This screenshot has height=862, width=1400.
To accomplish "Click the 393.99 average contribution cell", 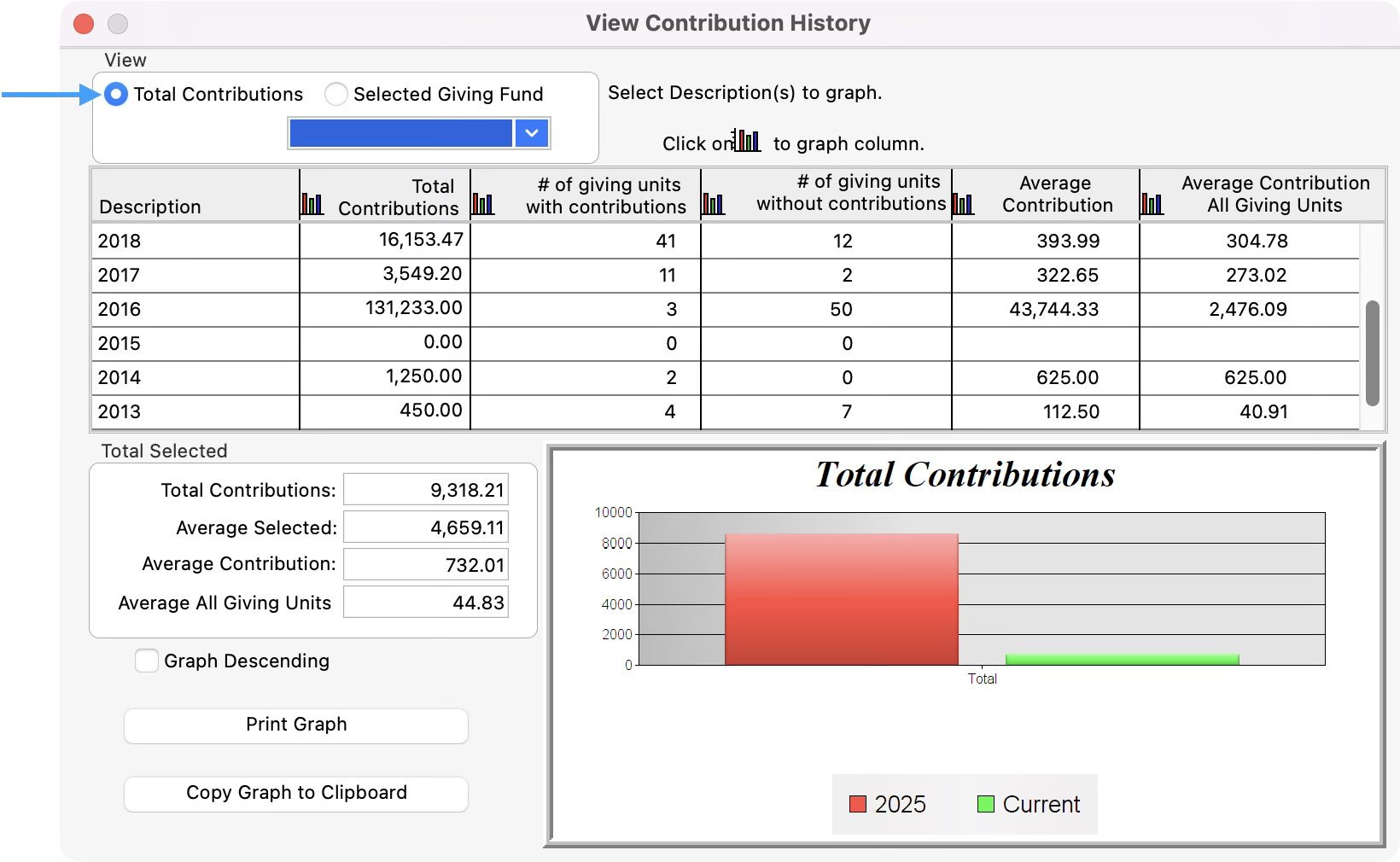I will tap(1068, 241).
